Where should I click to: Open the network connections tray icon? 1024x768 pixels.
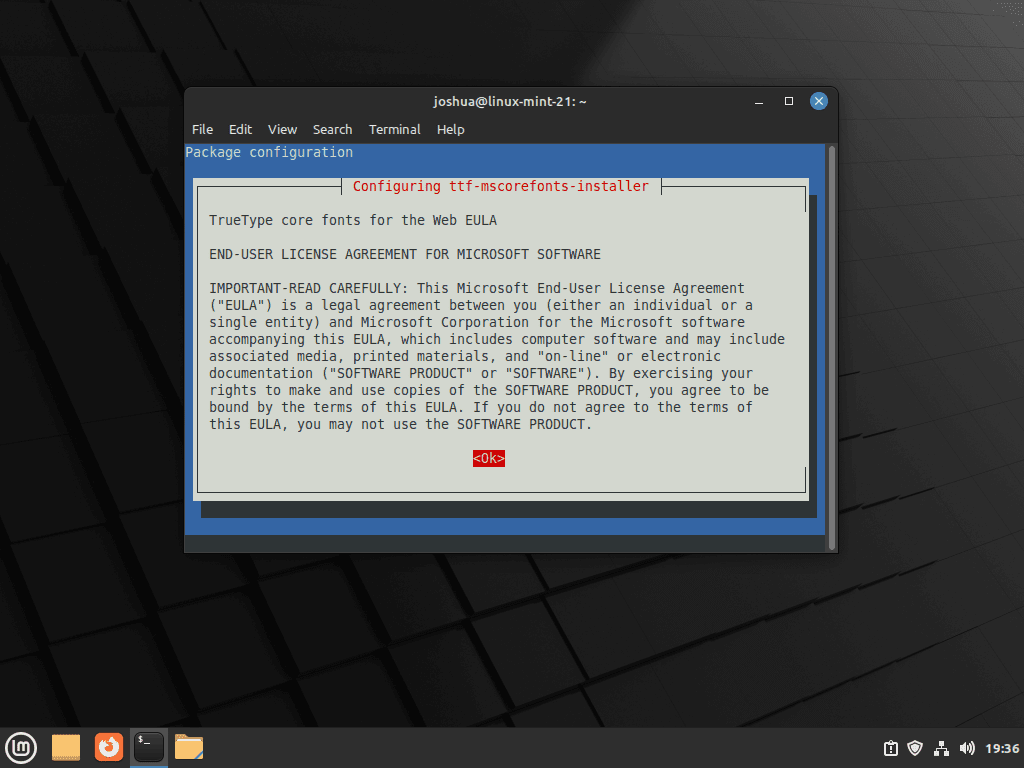point(941,747)
